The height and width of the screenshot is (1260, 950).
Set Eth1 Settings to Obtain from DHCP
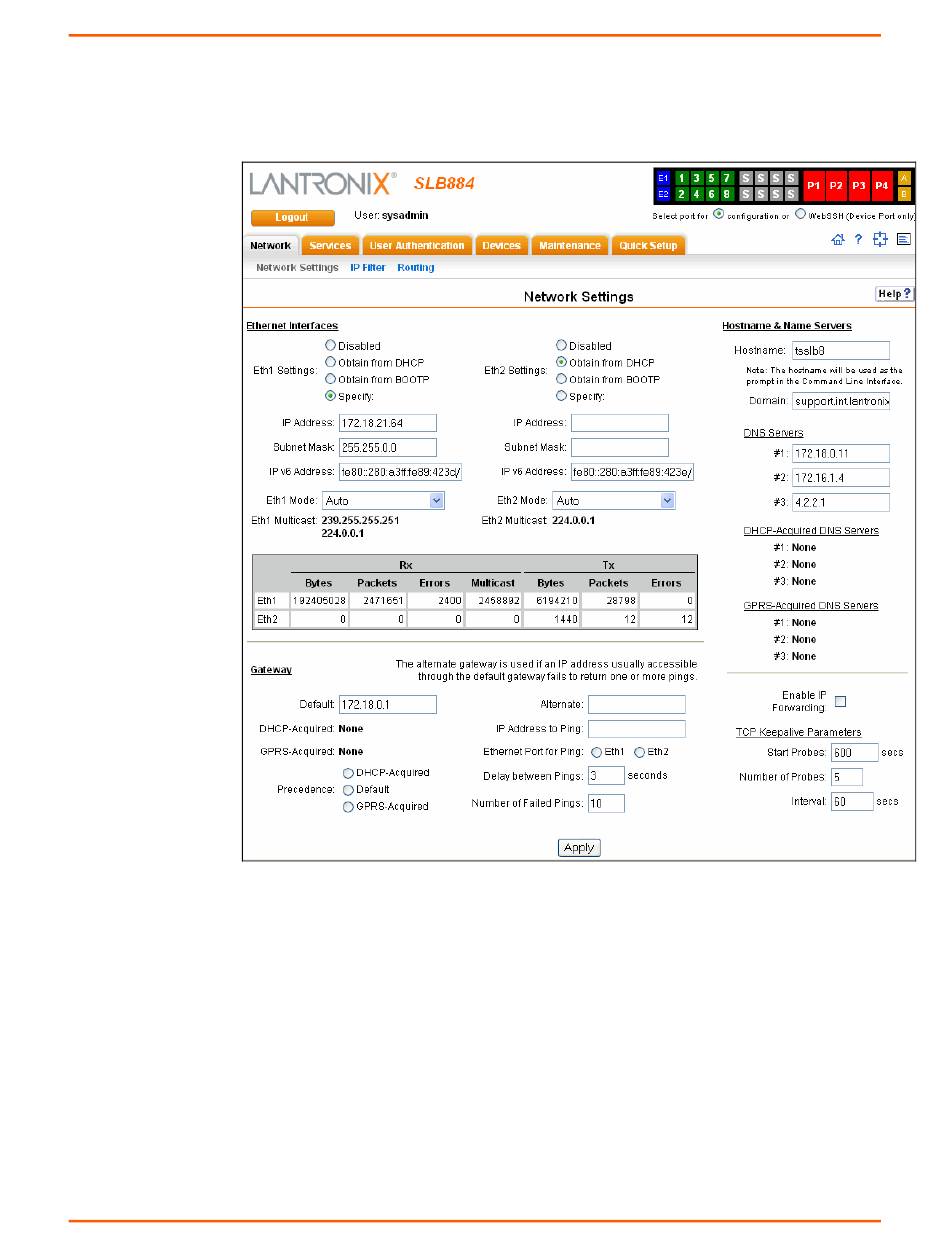[330, 362]
